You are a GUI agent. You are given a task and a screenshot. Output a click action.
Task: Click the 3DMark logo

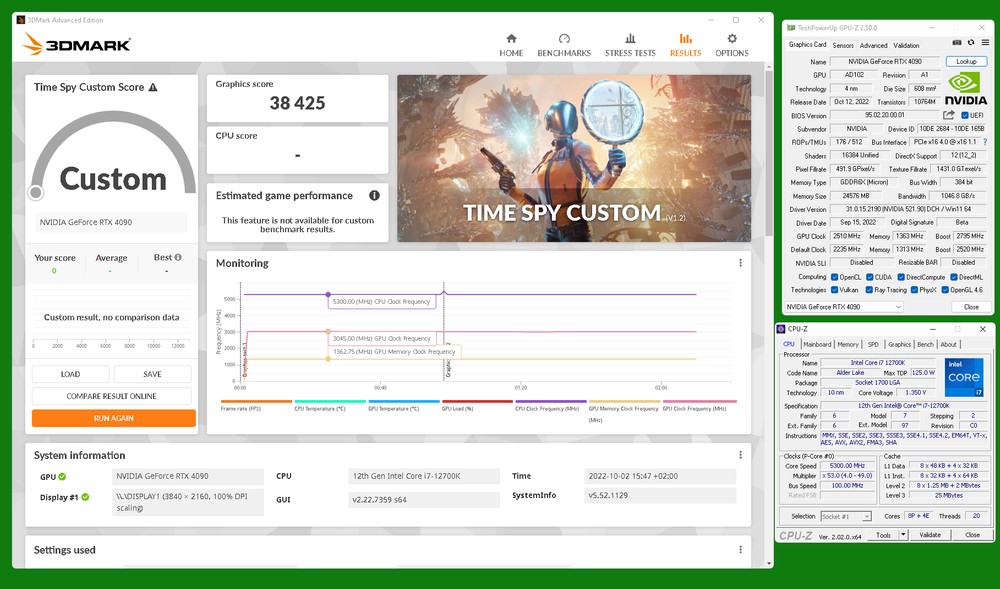pyautogui.click(x=77, y=45)
